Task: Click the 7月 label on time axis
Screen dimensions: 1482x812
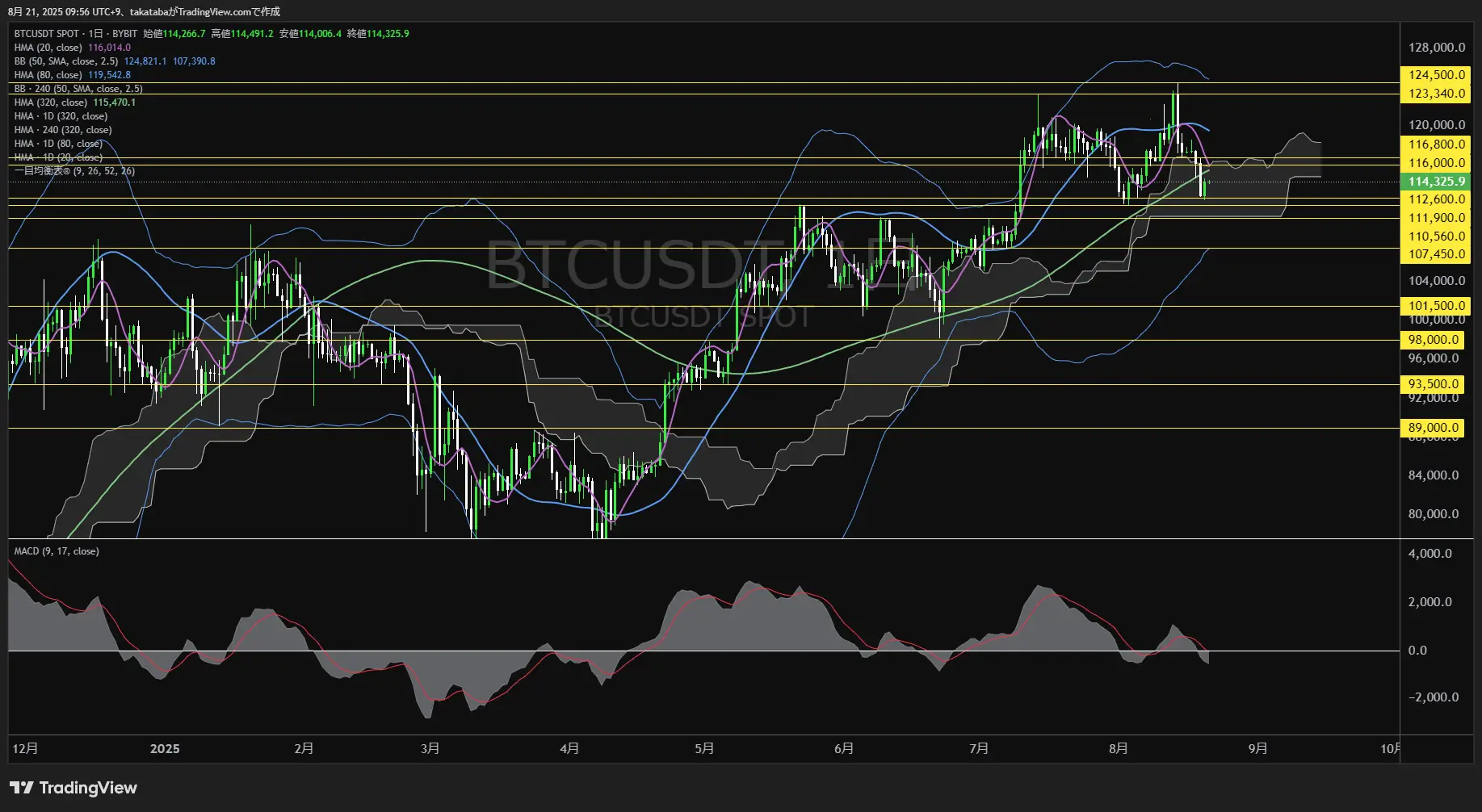Action: pyautogui.click(x=979, y=749)
